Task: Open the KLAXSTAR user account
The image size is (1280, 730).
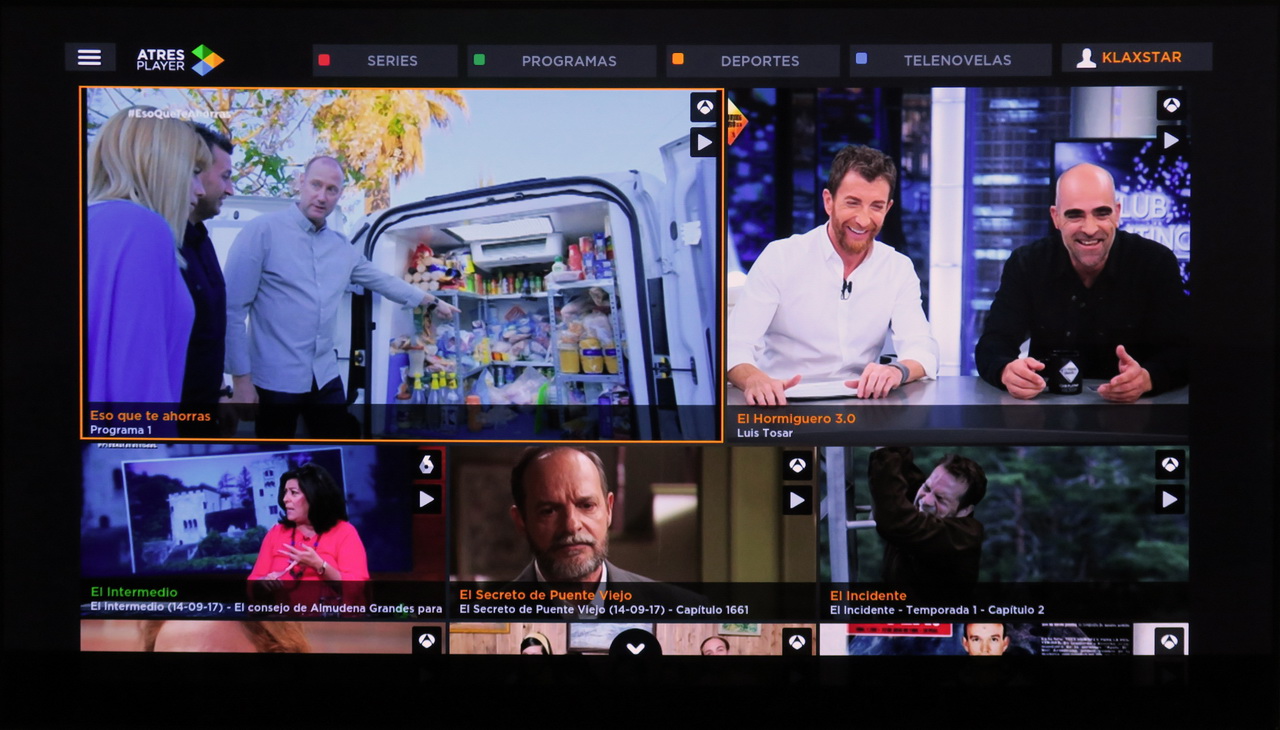Action: coord(1137,57)
